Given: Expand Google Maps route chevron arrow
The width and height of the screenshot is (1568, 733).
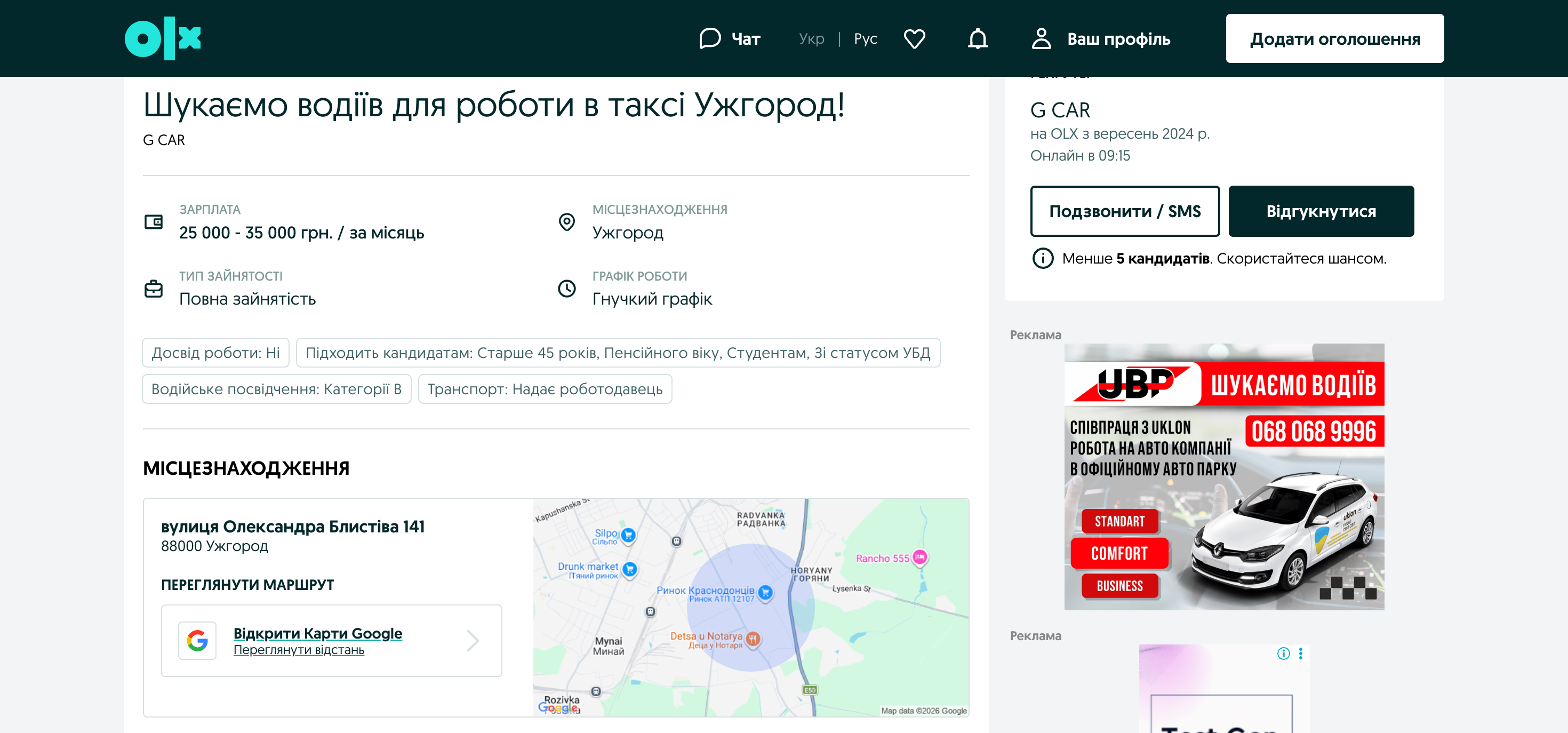Looking at the screenshot, I should click(473, 641).
